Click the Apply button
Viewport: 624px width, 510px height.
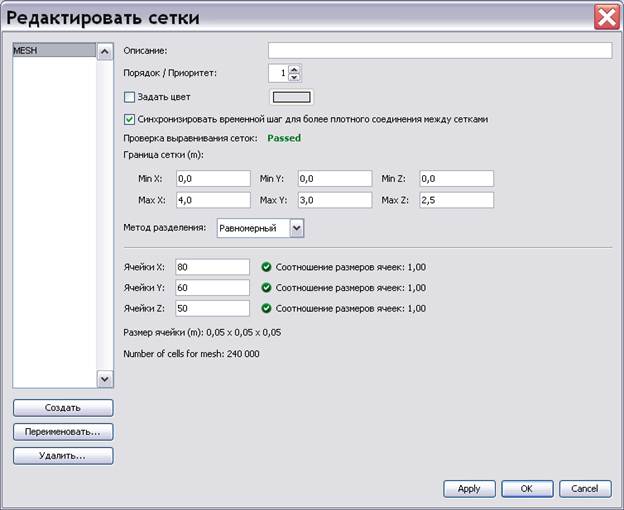[x=469, y=489]
